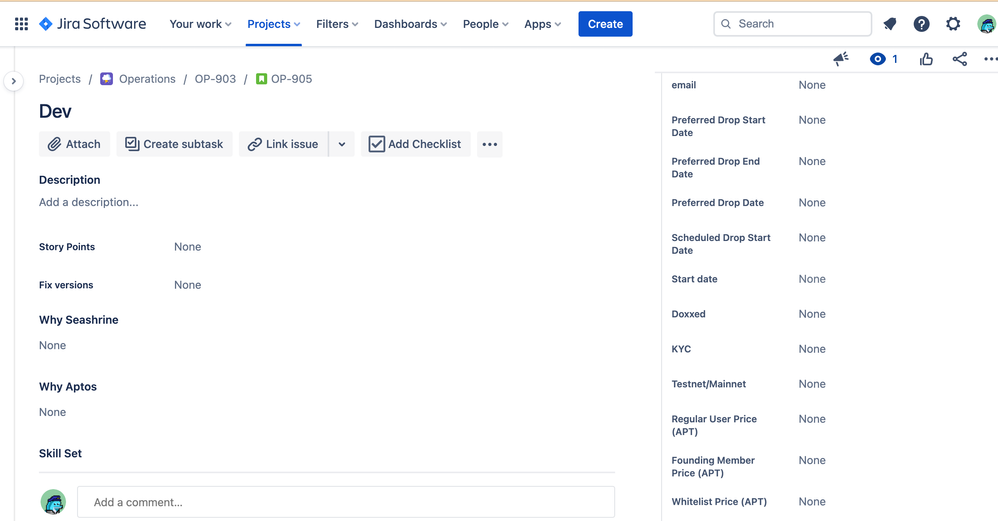998x521 pixels.
Task: Set the Preferred Drop Date value
Action: pyautogui.click(x=812, y=203)
